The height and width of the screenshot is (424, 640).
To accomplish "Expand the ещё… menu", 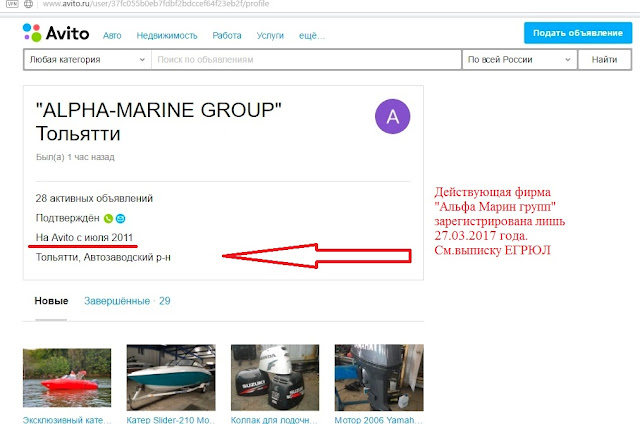I will (x=312, y=36).
